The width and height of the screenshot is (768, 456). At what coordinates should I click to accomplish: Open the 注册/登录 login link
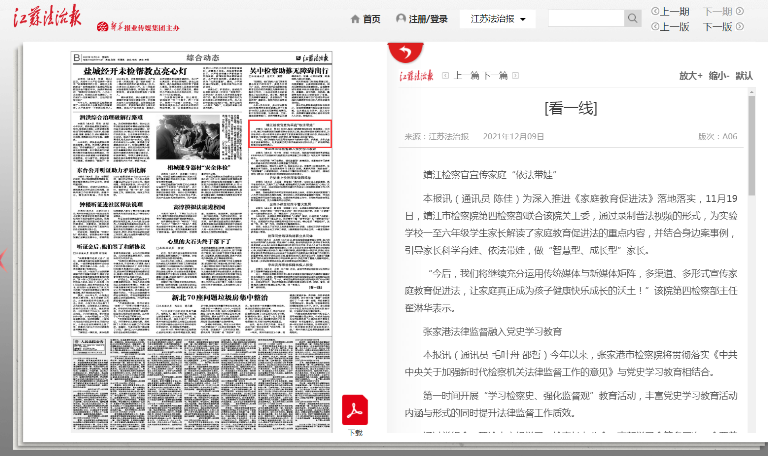(428, 19)
